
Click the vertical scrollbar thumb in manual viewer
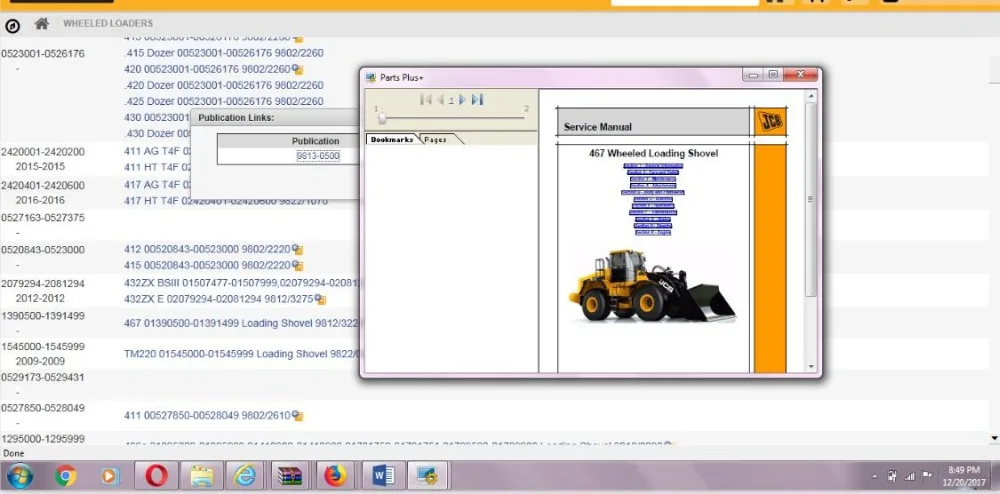point(811,199)
